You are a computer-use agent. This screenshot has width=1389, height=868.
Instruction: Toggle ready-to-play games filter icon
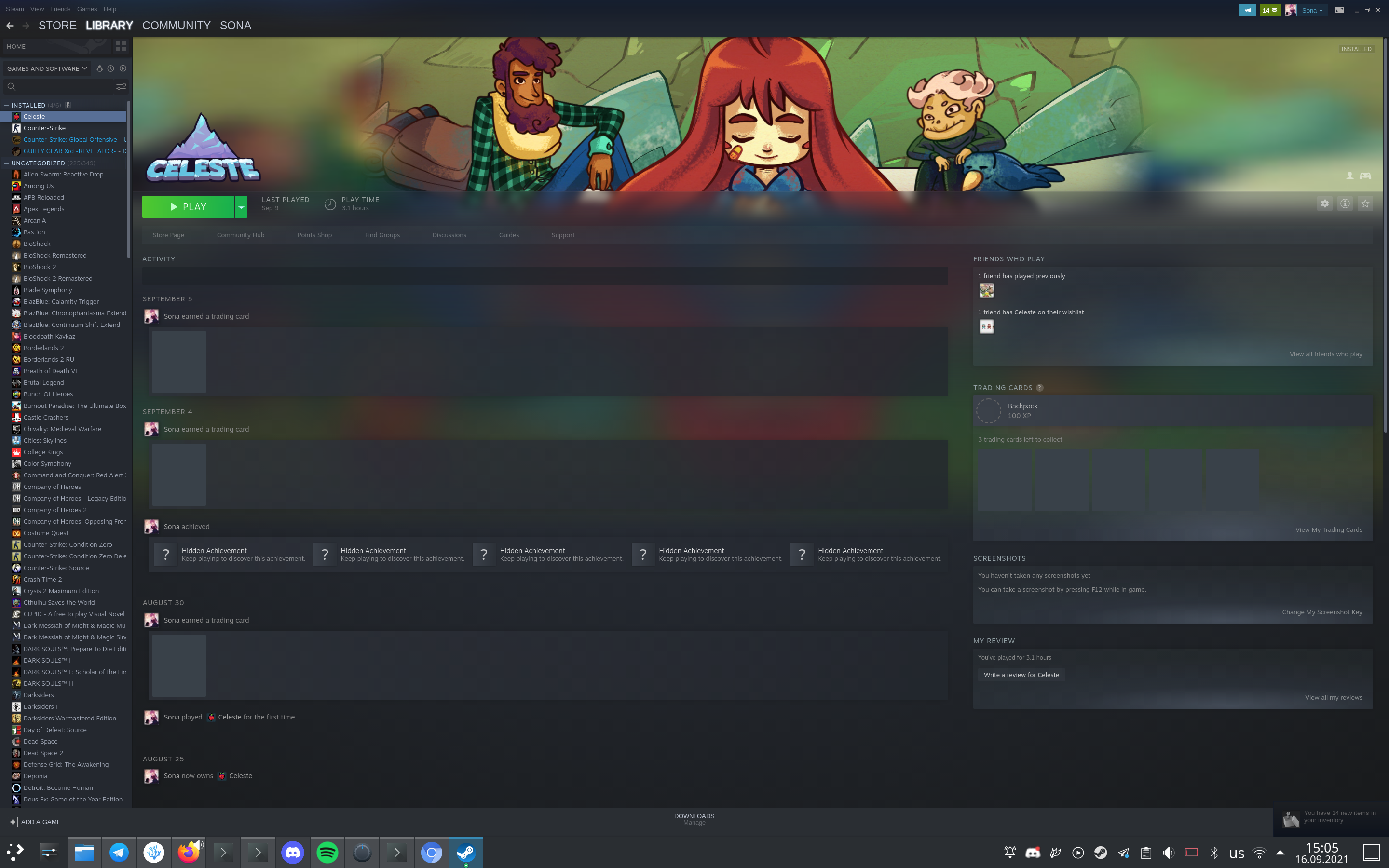point(123,68)
